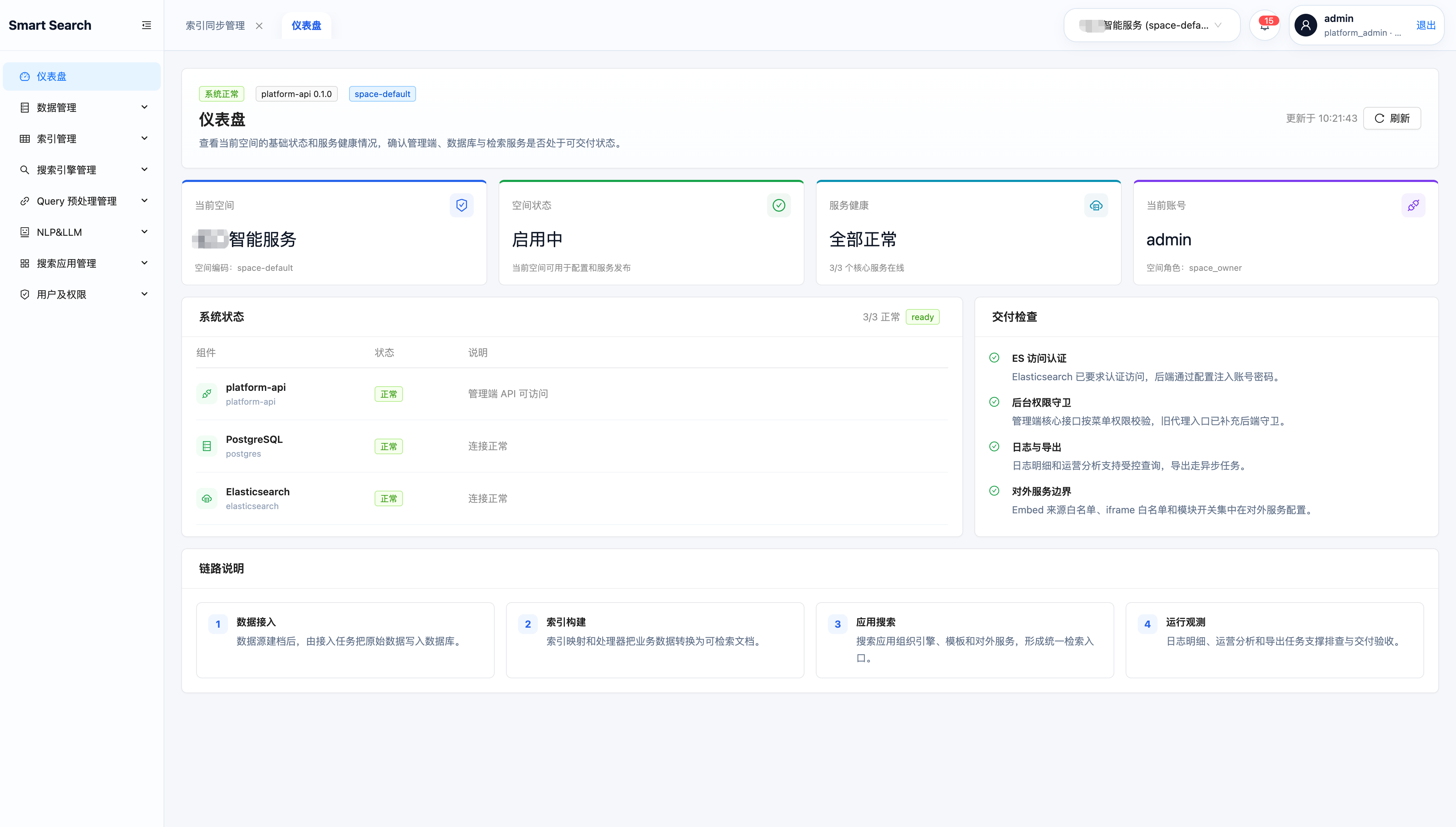Click the 更新于 10:21:43 timestamp
The height and width of the screenshot is (827, 1456).
(x=1321, y=118)
